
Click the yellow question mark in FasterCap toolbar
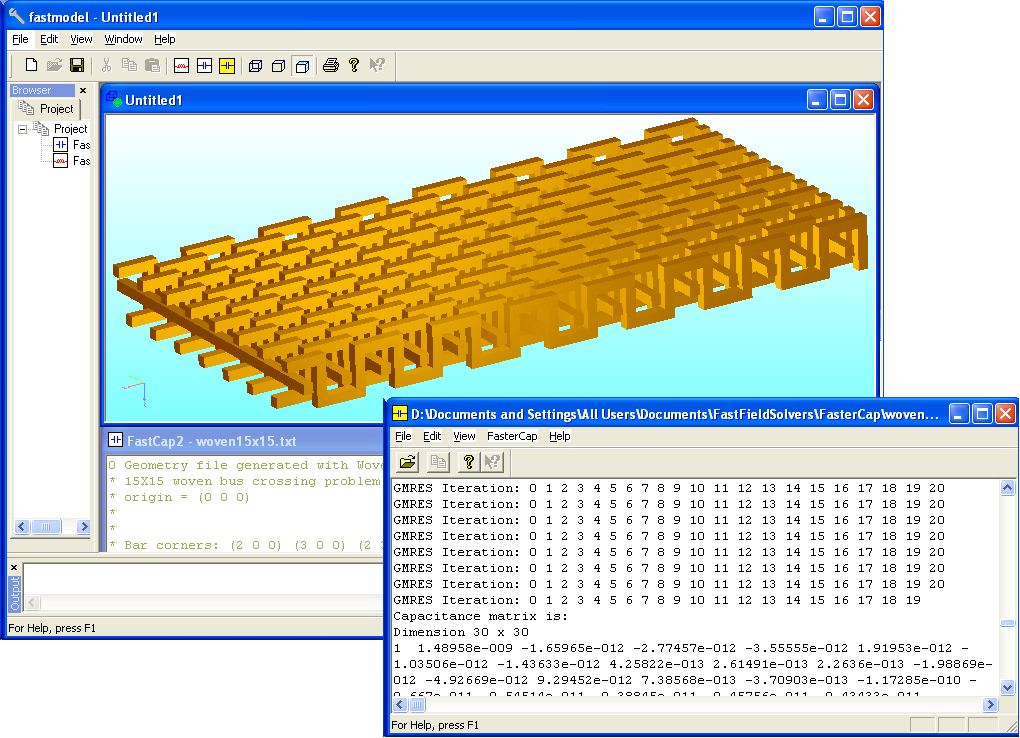pyautogui.click(x=467, y=462)
